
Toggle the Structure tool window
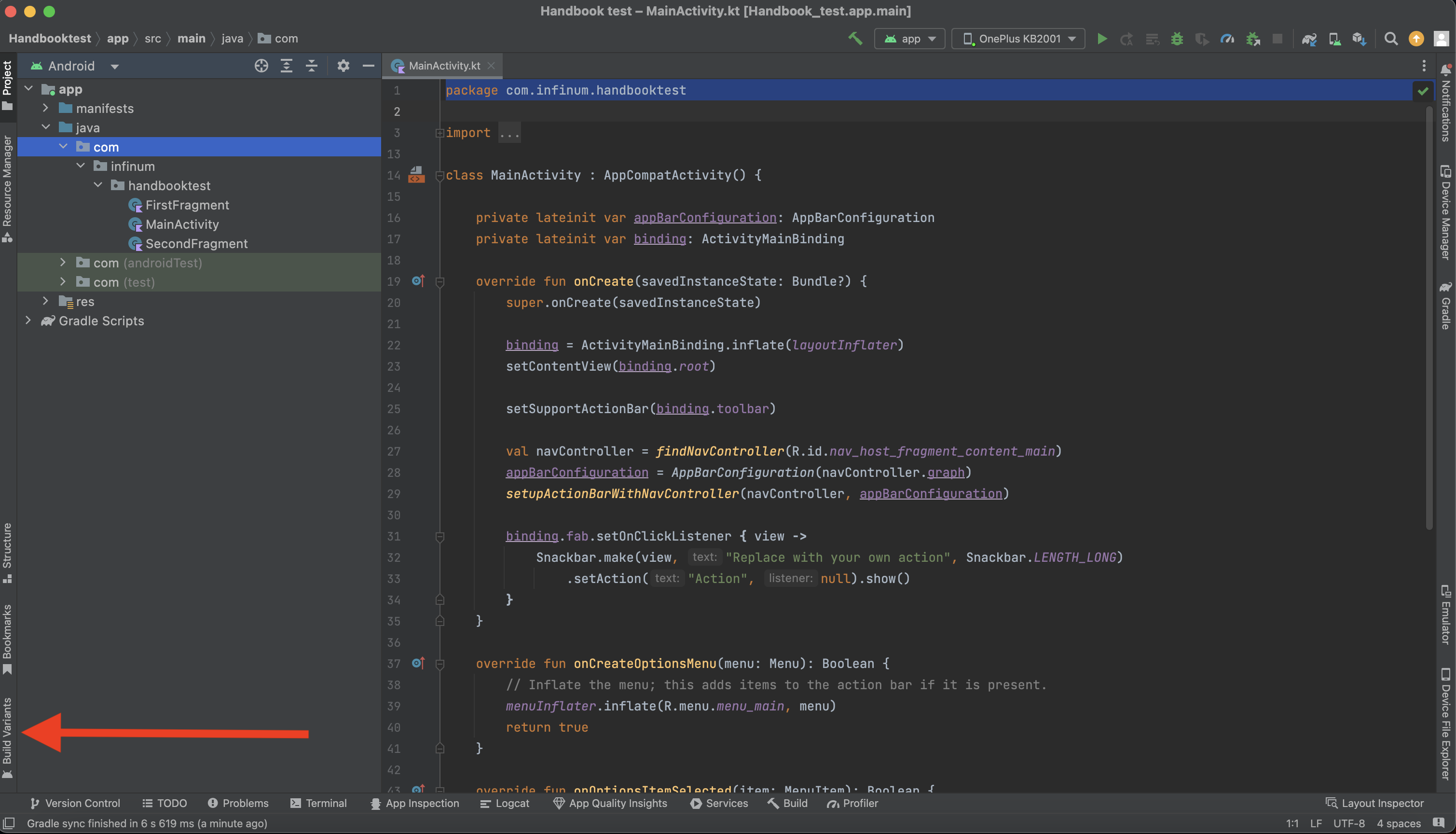7,552
